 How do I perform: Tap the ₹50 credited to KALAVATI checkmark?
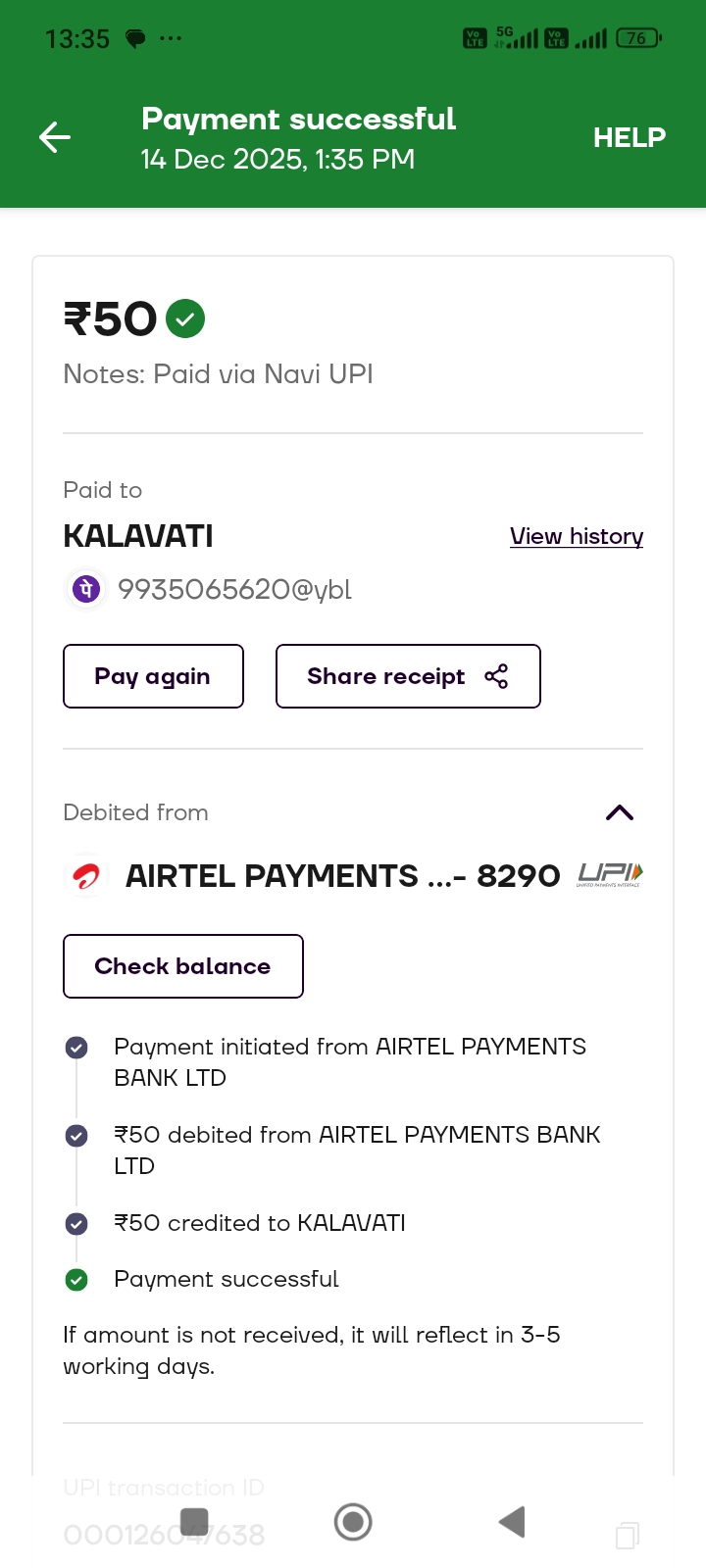coord(76,1224)
